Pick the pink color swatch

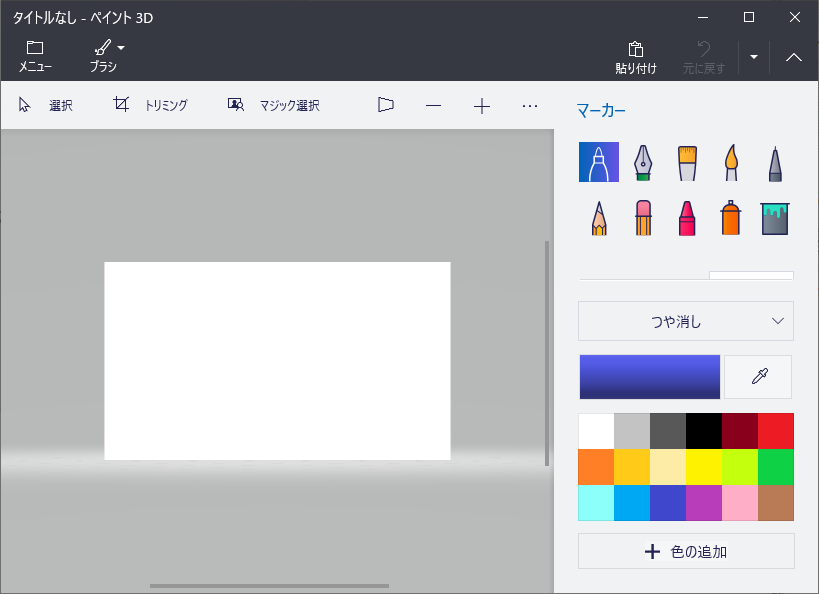[x=740, y=503]
